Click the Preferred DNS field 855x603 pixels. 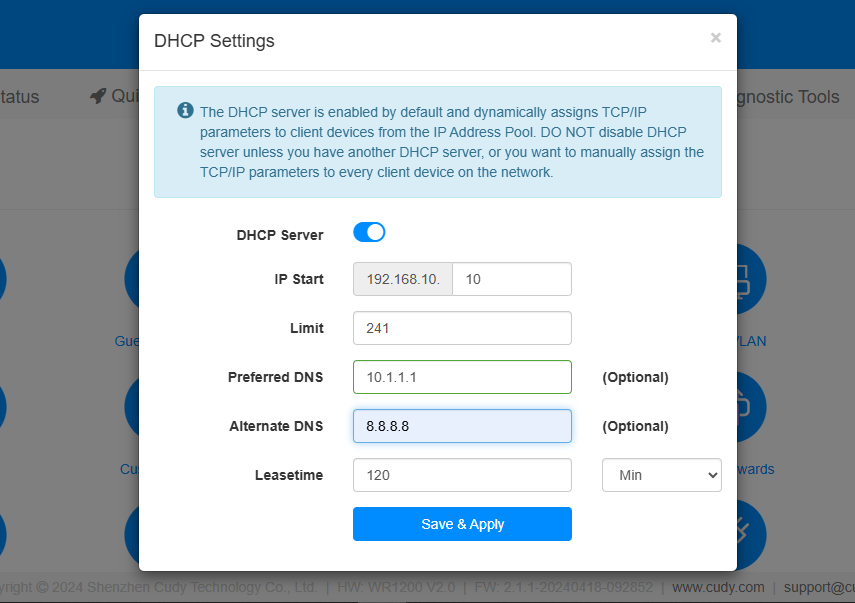click(462, 377)
